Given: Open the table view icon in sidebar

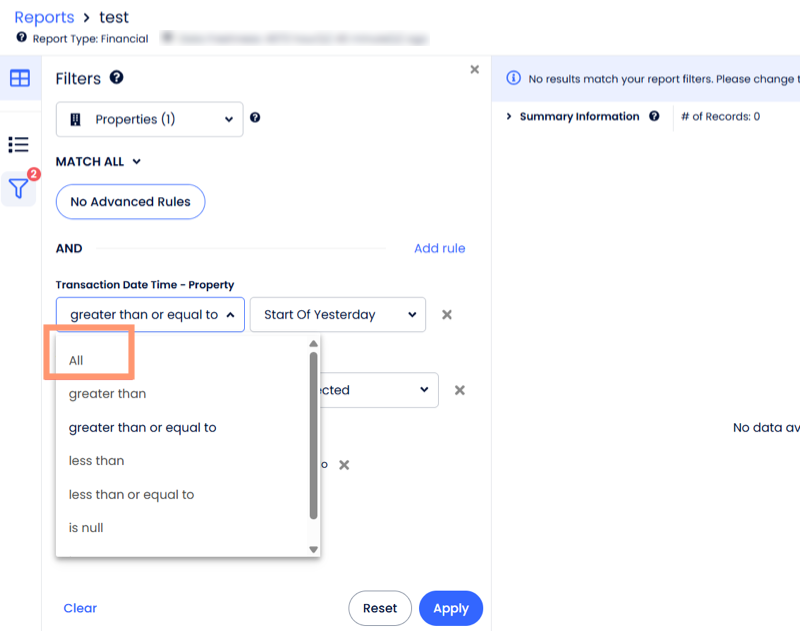Looking at the screenshot, I should coord(19,78).
